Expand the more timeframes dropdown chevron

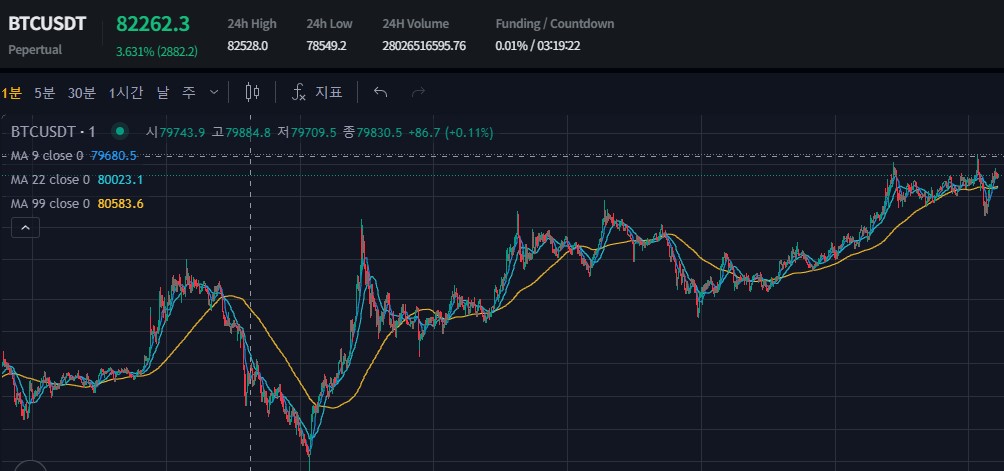[x=214, y=93]
